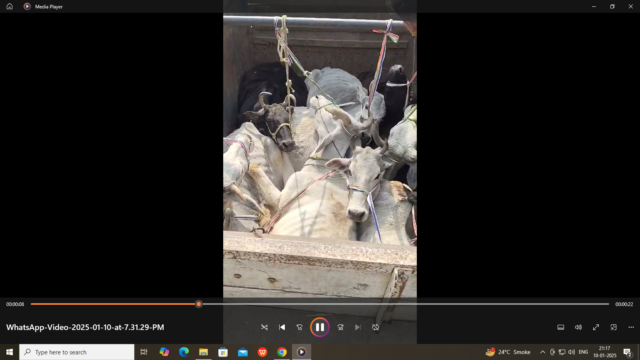Toggle shuffle mode

[x=264, y=327]
